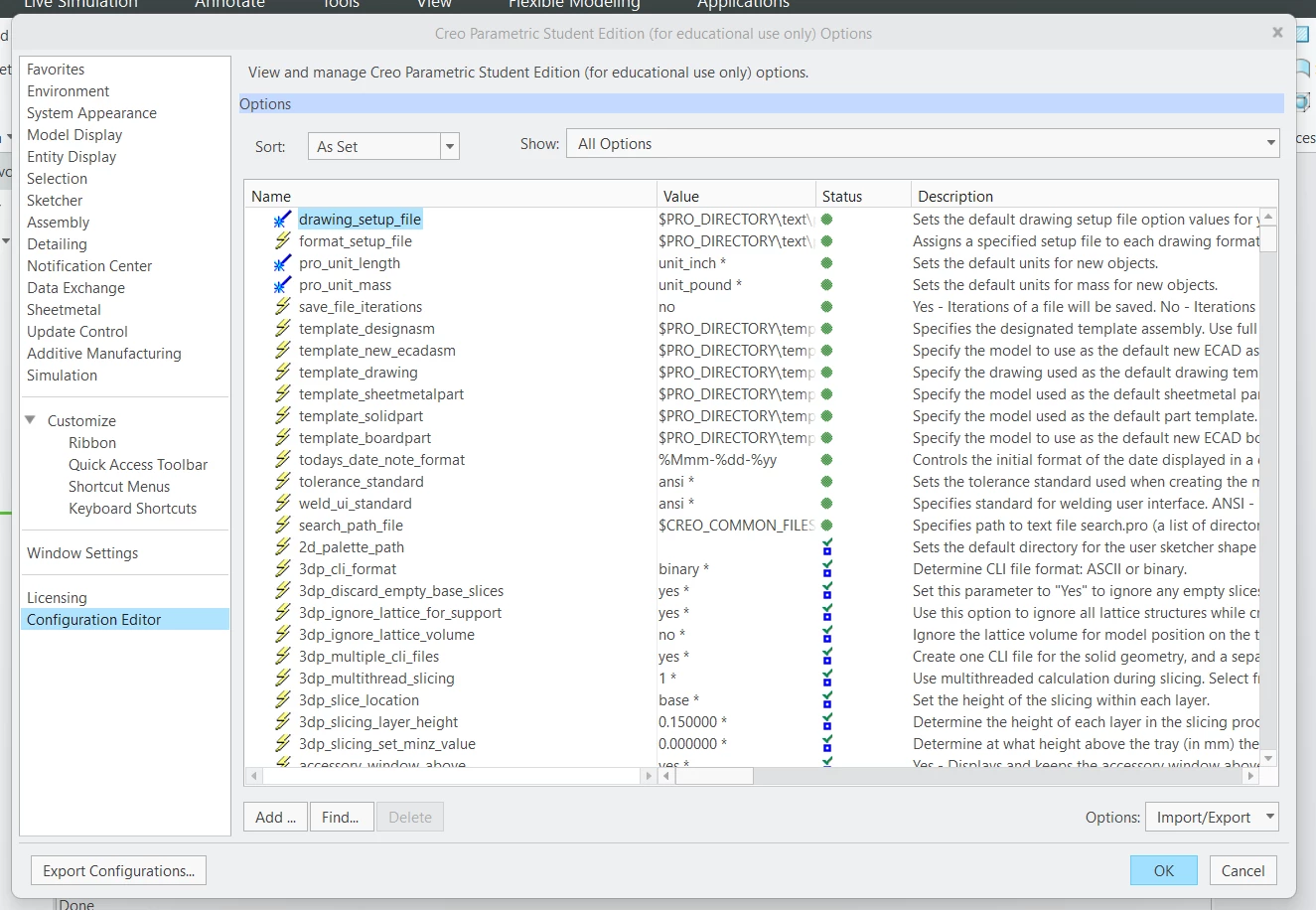This screenshot has height=910, width=1316.
Task: Click the star icon next to pro_unit_mass
Action: pos(283,285)
